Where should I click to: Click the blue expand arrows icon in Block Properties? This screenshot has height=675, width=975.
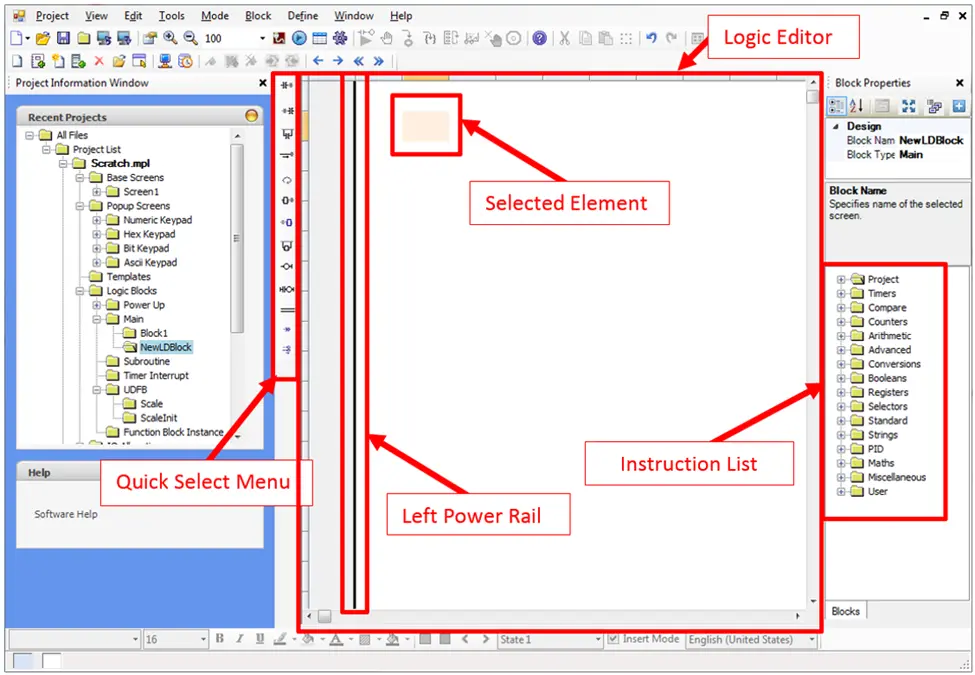(908, 106)
